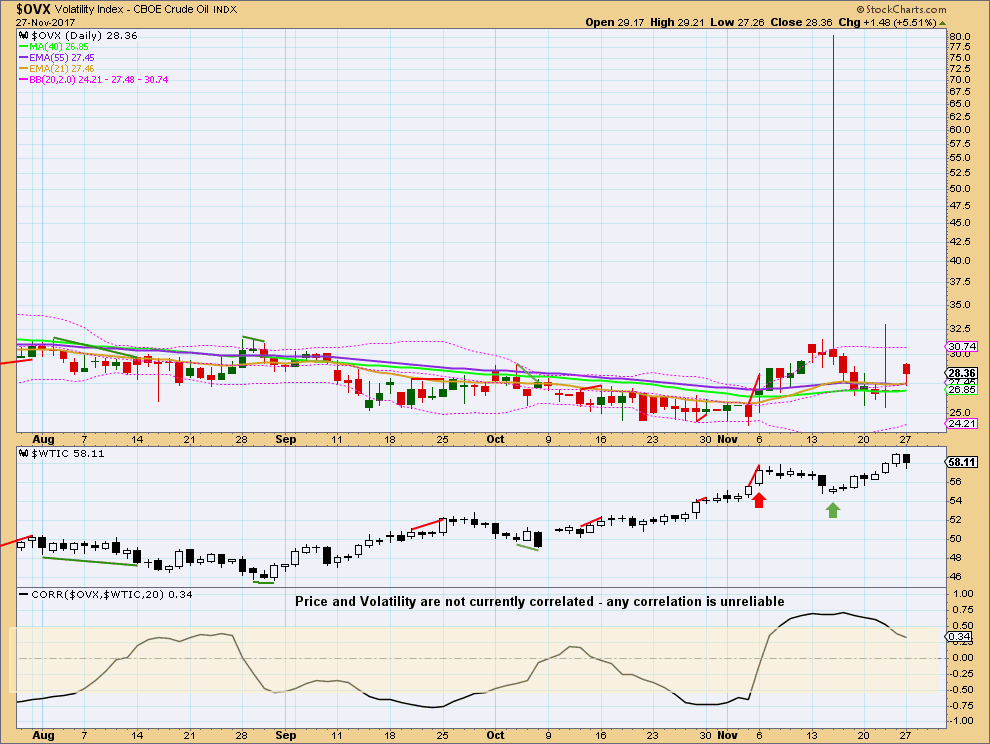This screenshot has height=744, width=990.
Task: Click the Low 27.26 value
Action: (737, 22)
